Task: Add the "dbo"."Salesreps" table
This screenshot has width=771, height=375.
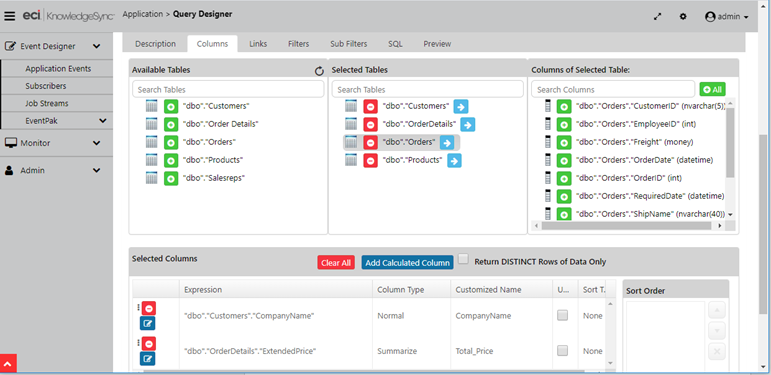Action: point(171,178)
